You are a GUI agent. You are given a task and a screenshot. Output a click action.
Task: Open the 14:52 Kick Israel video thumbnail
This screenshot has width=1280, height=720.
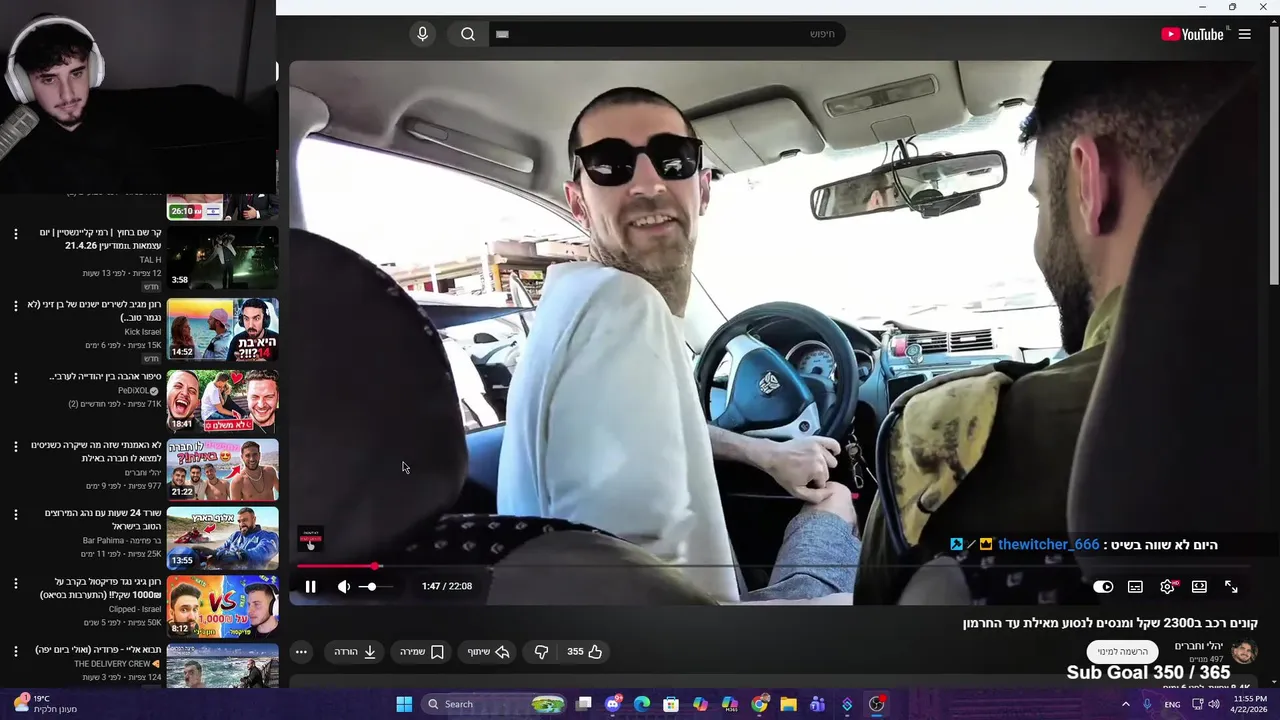(x=222, y=329)
